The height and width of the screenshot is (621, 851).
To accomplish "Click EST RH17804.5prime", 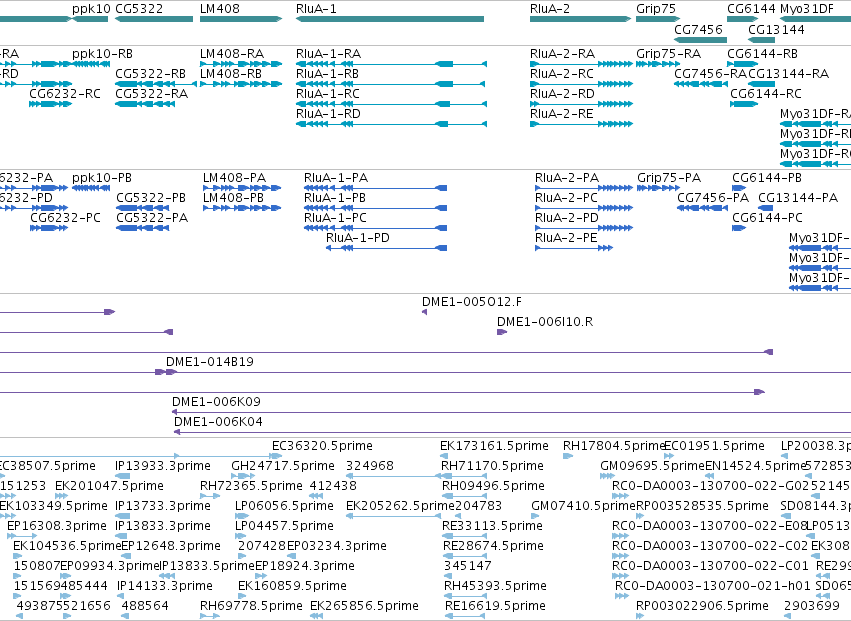I will (x=614, y=446).
